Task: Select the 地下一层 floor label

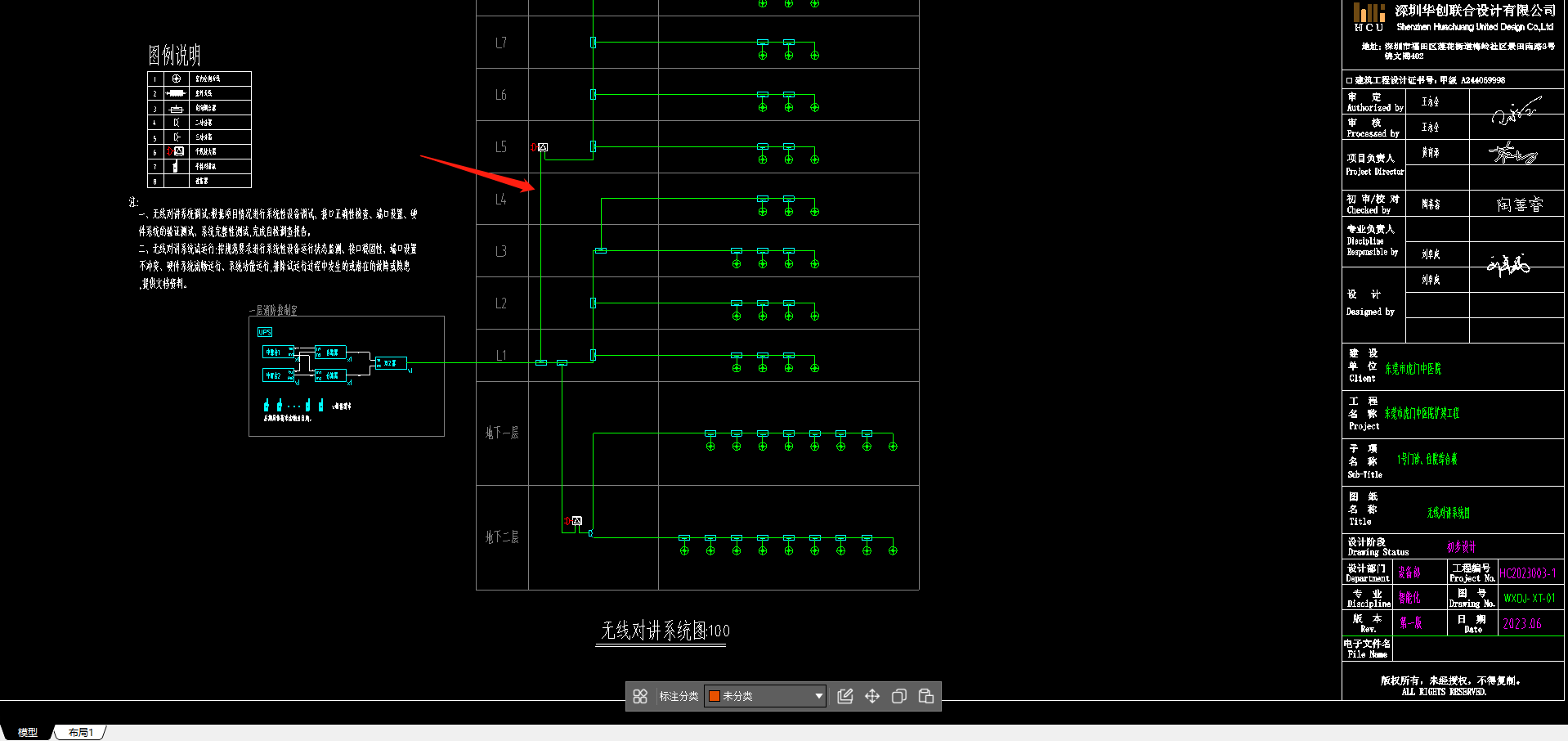Action: pyautogui.click(x=502, y=433)
